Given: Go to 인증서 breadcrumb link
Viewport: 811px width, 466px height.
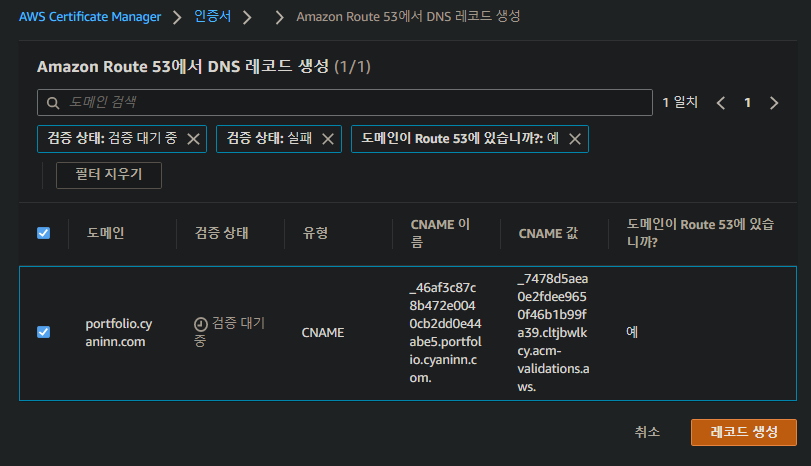Looking at the screenshot, I should [x=213, y=17].
